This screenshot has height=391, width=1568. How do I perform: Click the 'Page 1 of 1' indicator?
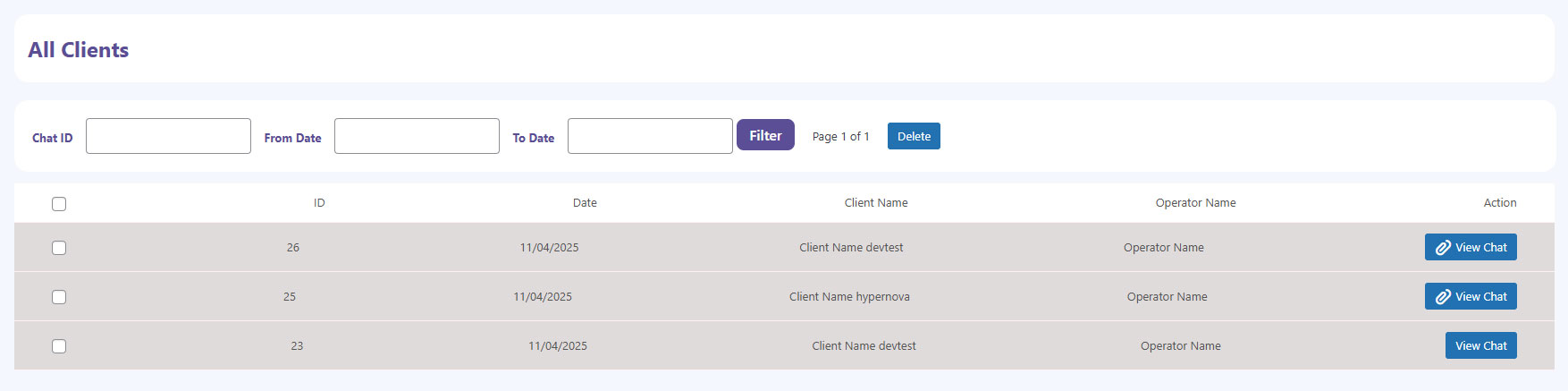pos(840,137)
